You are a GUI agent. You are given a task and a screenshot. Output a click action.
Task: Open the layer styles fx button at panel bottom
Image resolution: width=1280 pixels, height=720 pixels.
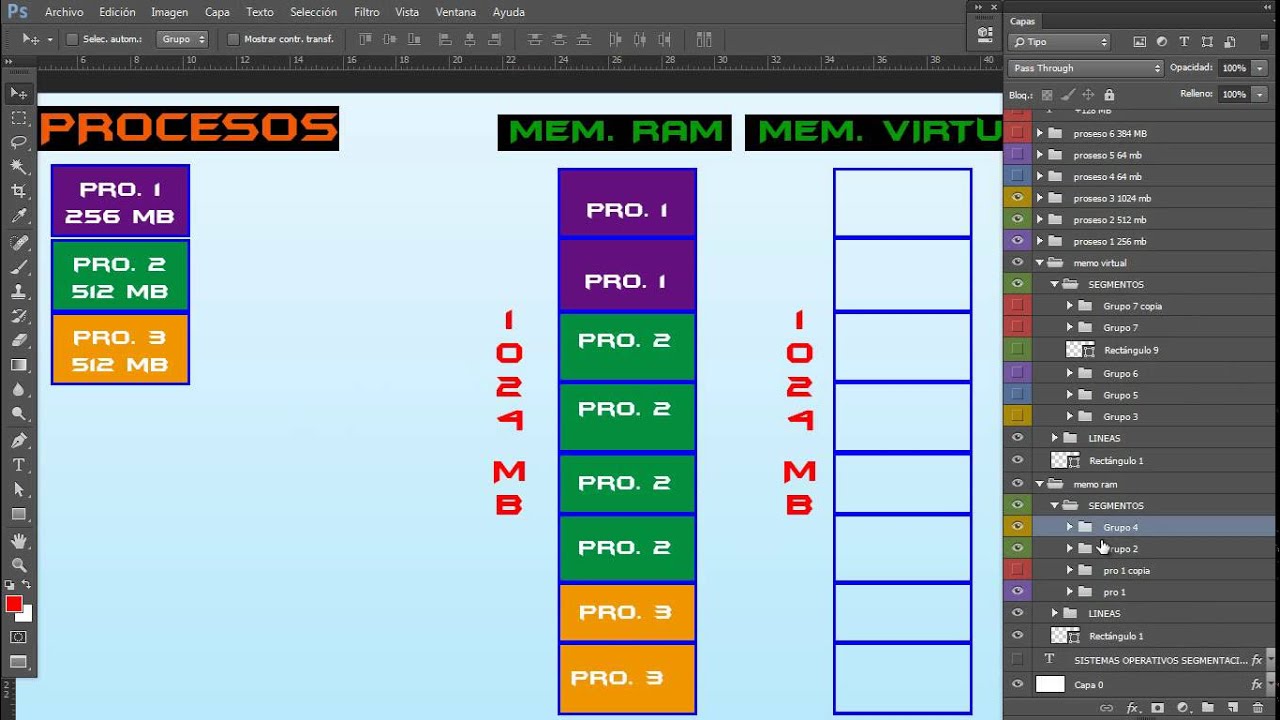pos(1132,708)
